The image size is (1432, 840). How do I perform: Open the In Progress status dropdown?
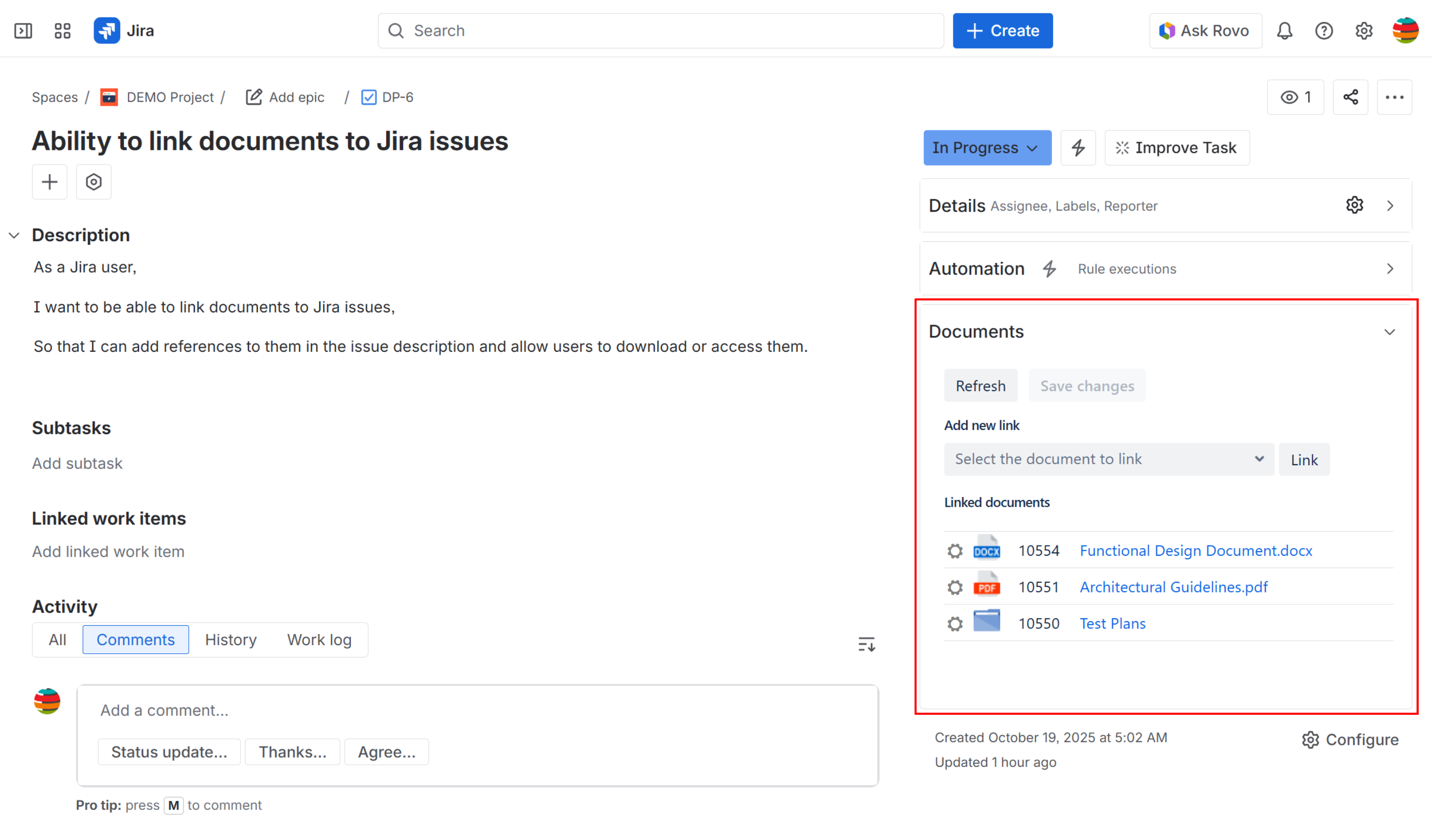click(987, 148)
